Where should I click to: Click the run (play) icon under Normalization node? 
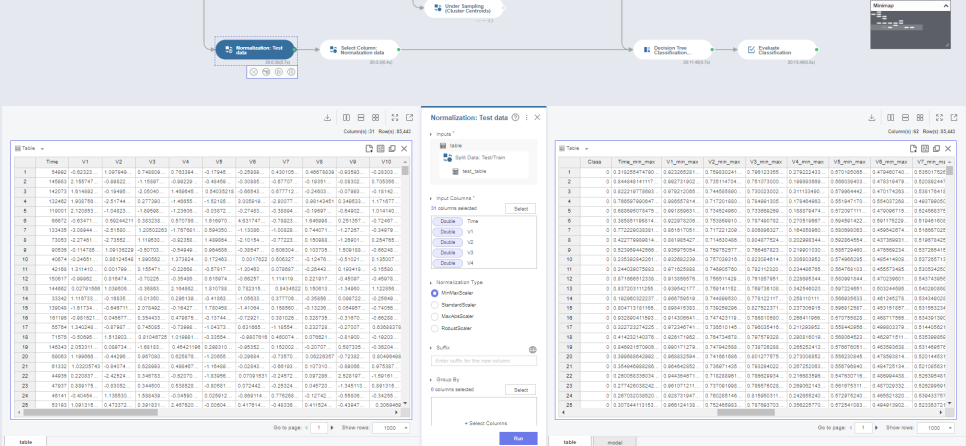tap(278, 72)
